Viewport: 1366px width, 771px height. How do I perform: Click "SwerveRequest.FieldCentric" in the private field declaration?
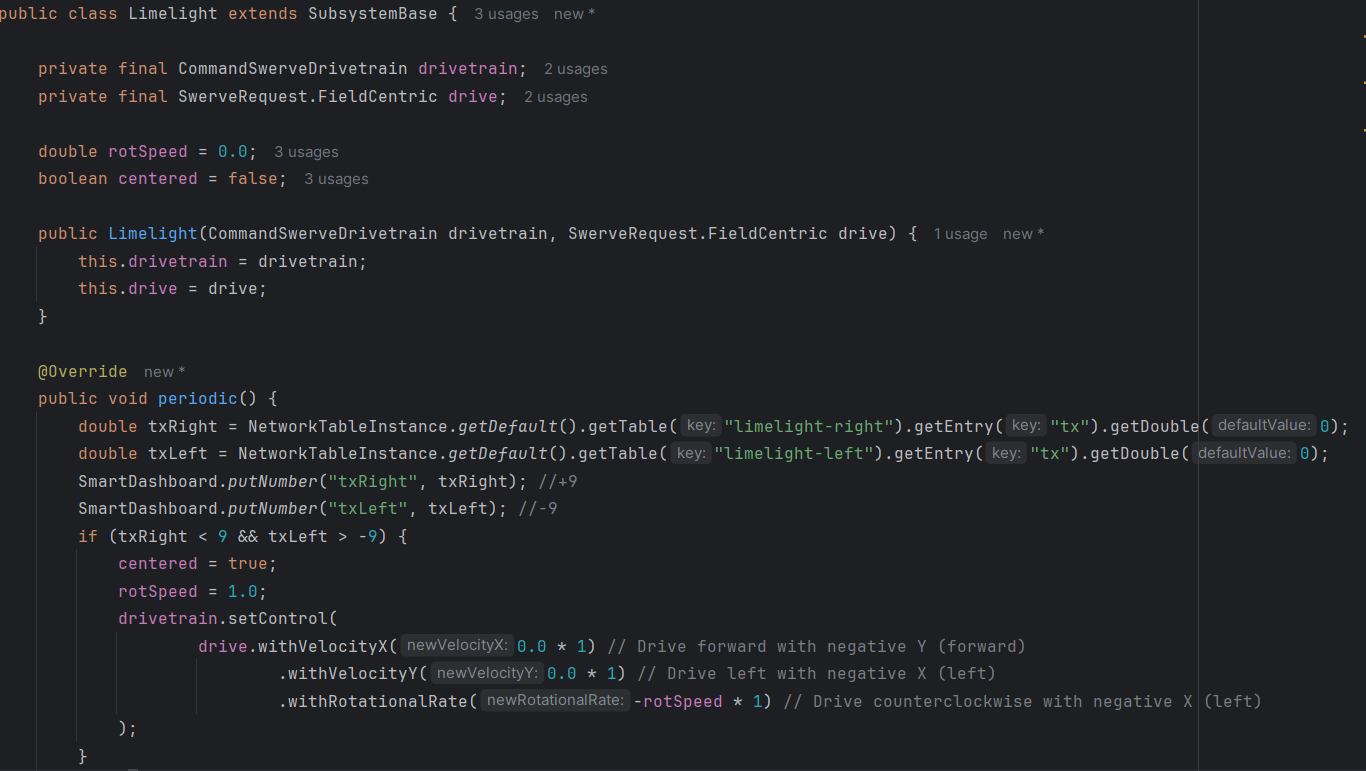click(308, 97)
